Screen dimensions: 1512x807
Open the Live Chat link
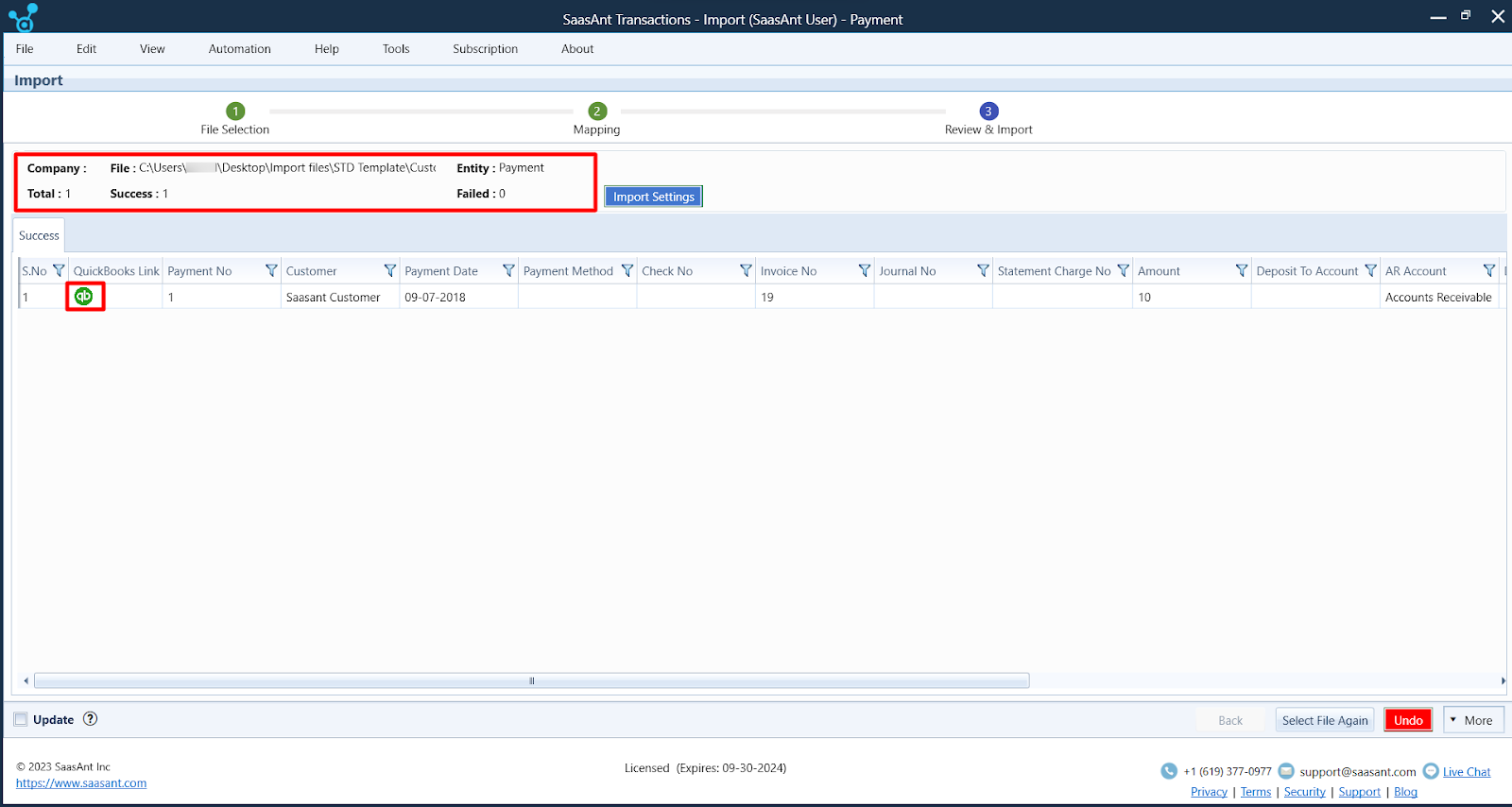[1467, 772]
